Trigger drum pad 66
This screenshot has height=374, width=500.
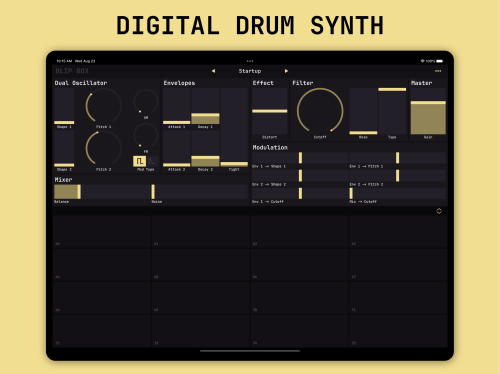point(299,265)
